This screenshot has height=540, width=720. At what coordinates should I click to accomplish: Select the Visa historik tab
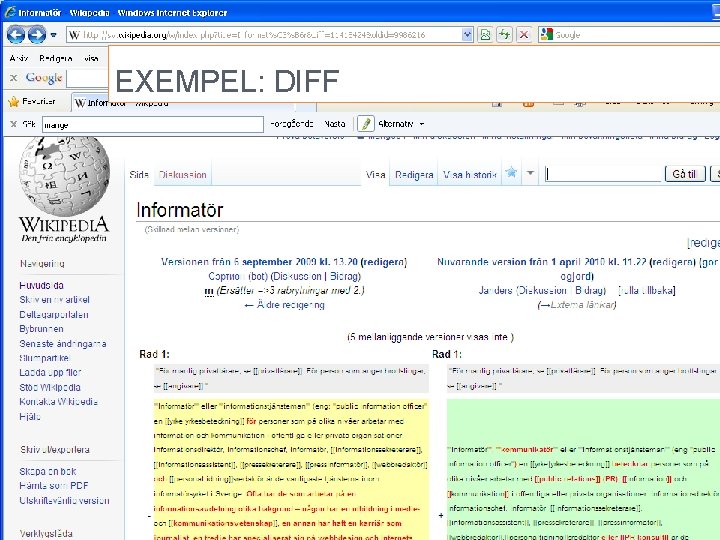pos(470,175)
